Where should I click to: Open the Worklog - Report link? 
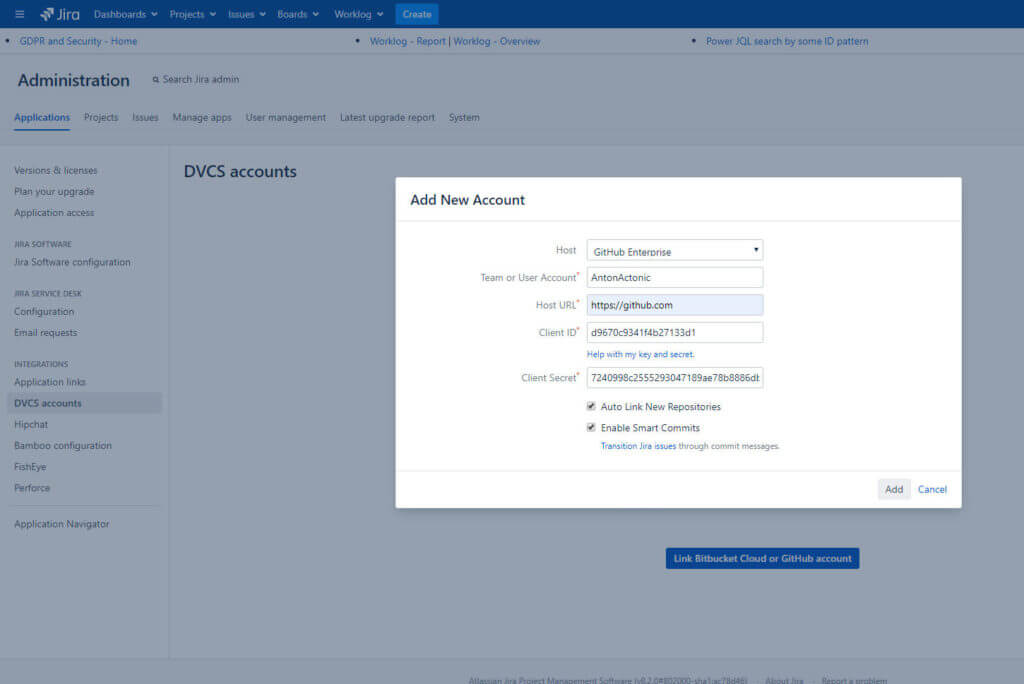pyautogui.click(x=408, y=41)
